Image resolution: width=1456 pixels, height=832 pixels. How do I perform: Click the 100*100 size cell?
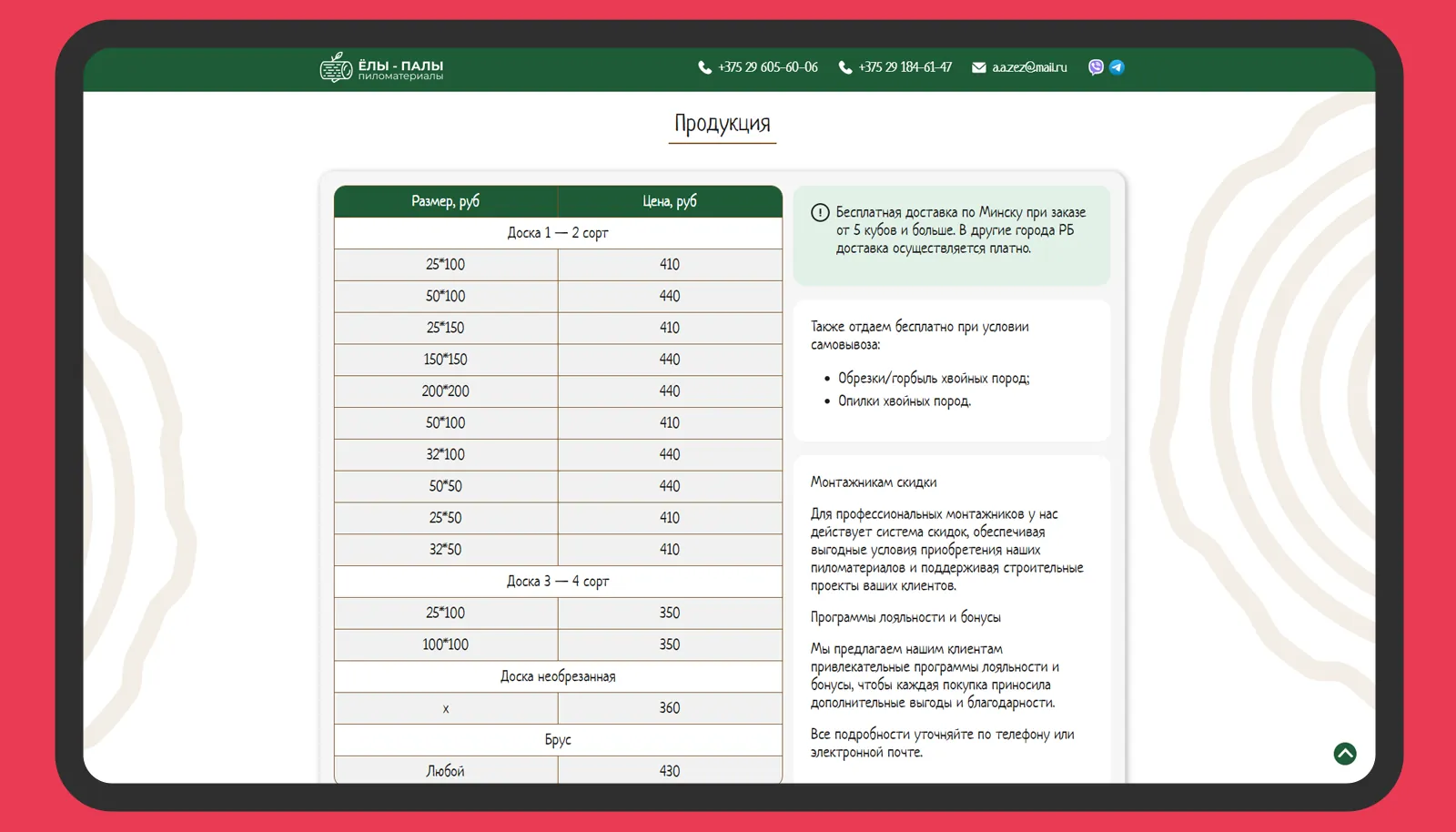[x=446, y=644]
